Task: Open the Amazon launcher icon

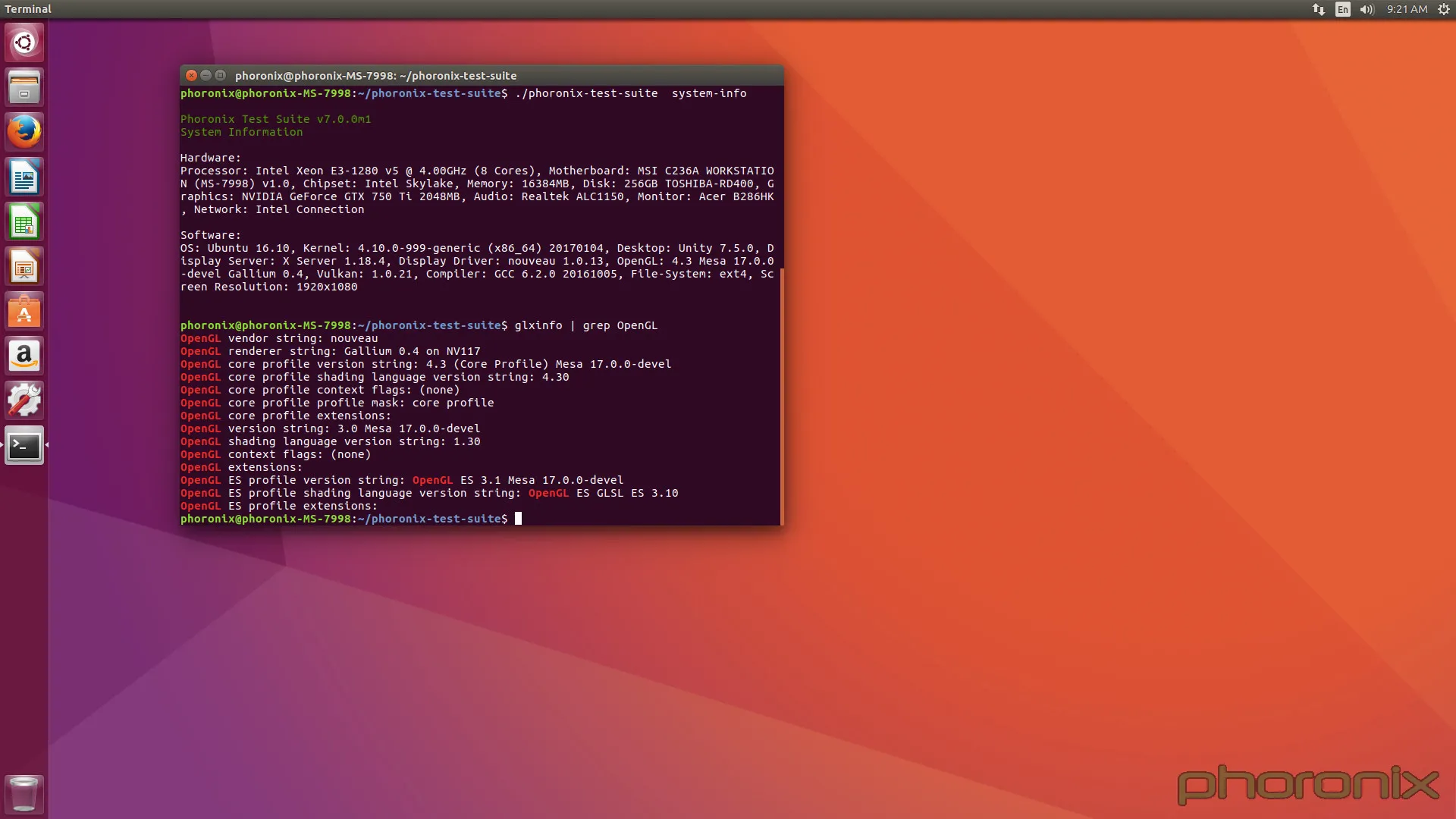Action: [24, 356]
